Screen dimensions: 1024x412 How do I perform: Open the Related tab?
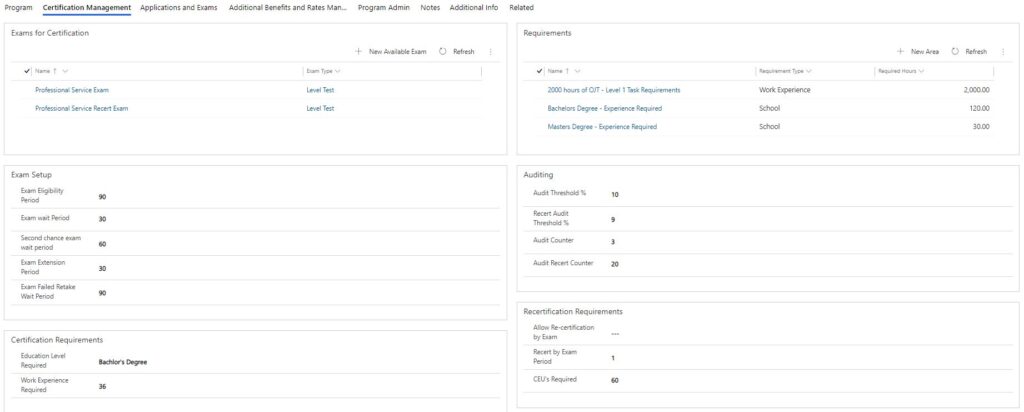point(521,8)
